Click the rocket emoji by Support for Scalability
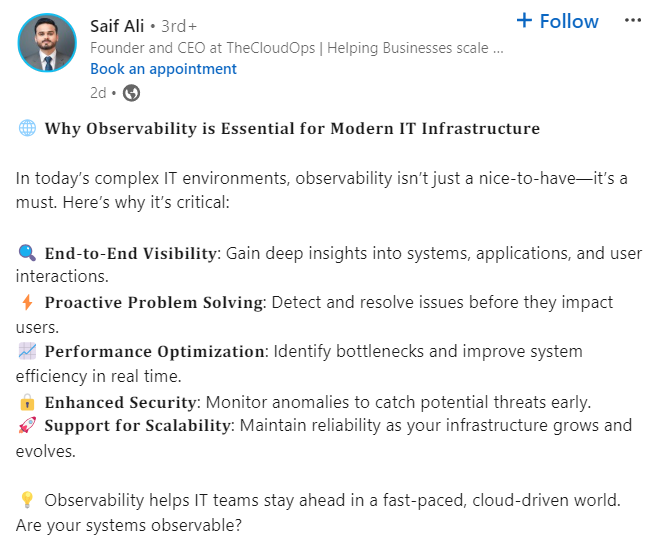 (27, 426)
